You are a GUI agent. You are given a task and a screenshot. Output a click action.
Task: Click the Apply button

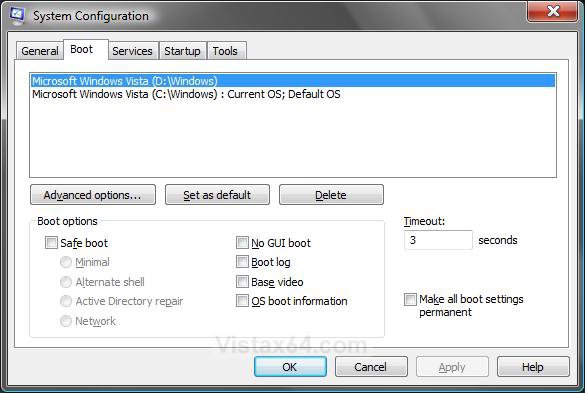tap(452, 367)
